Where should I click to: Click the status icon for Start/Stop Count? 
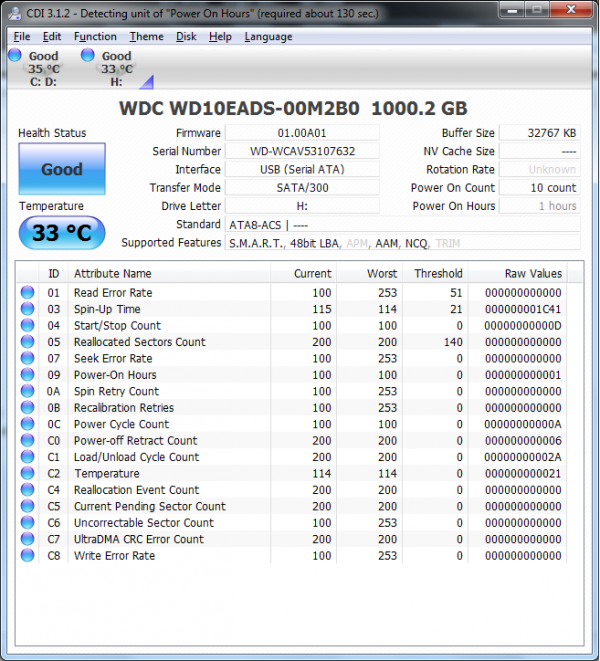[x=27, y=325]
